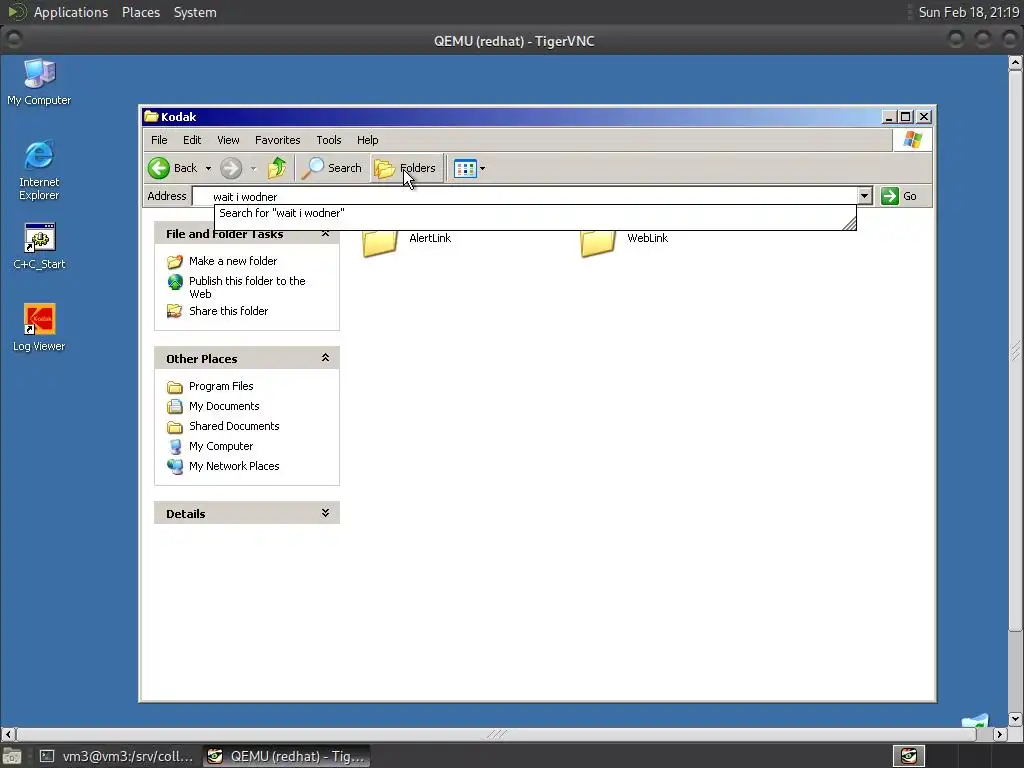This screenshot has height=768, width=1024.
Task: Click the VNC horizontal scrollbar right arrow
Action: coord(999,735)
